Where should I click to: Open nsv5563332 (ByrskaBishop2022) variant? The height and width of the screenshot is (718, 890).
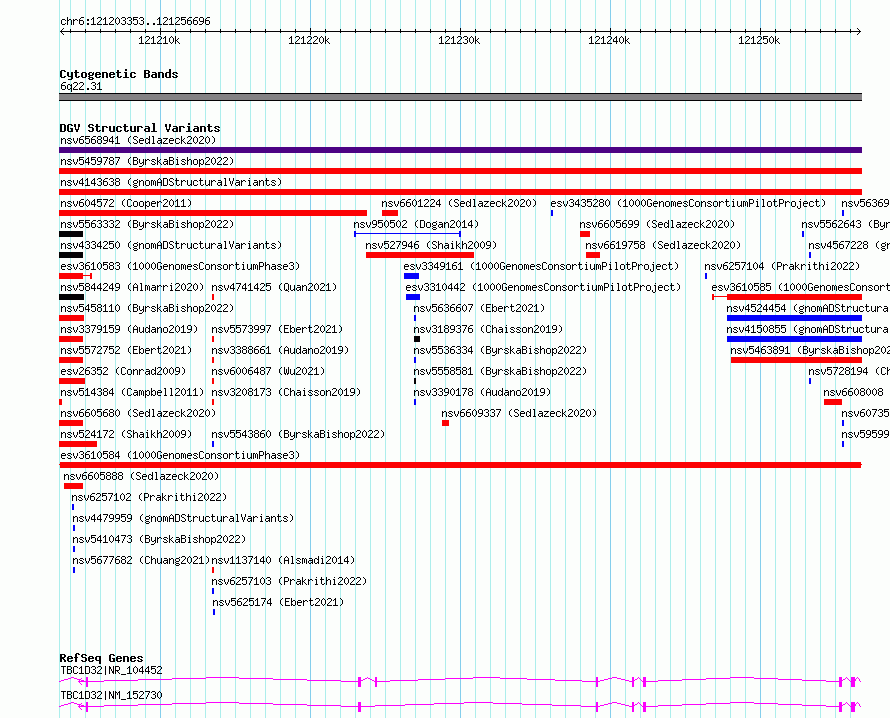(147, 224)
